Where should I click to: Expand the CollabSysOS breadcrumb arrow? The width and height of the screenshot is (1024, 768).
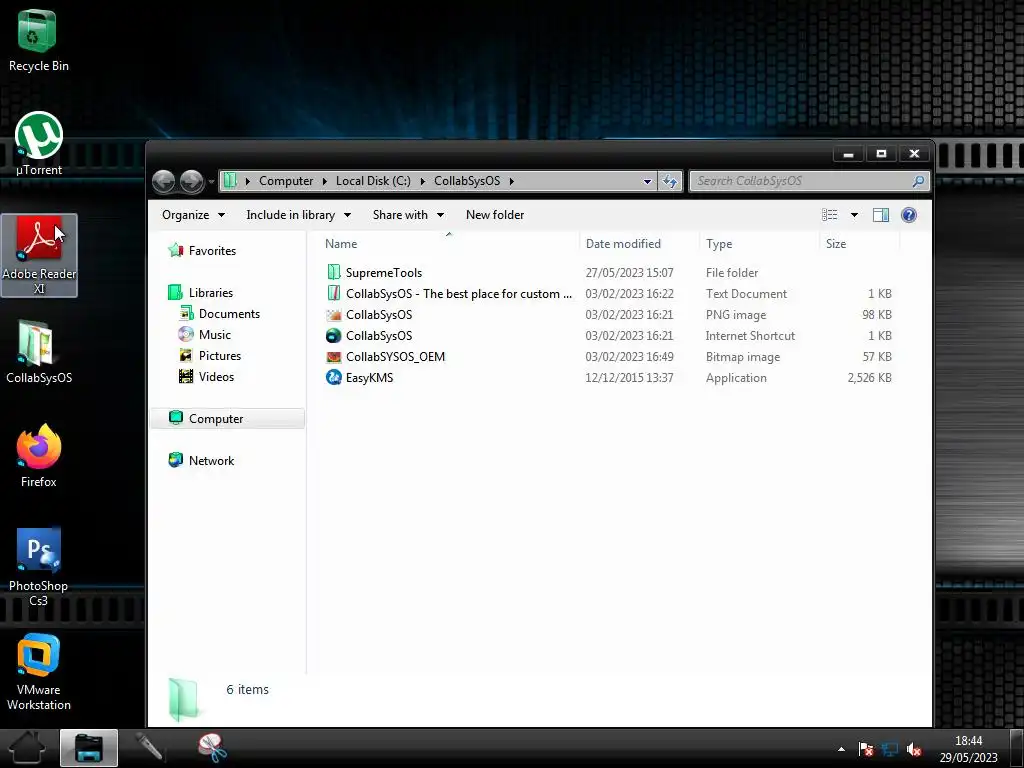pos(512,181)
